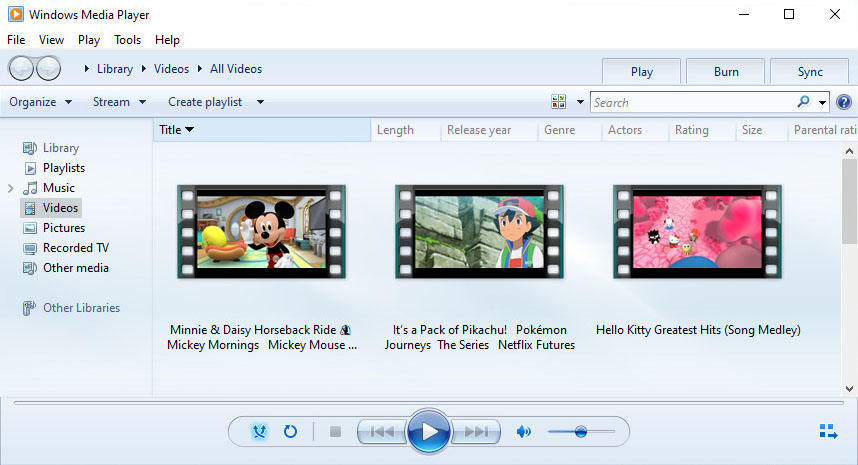Screen dimensions: 858x465
Task: Click the Hello Kitty Greatest Hits title text
Action: [x=698, y=330]
